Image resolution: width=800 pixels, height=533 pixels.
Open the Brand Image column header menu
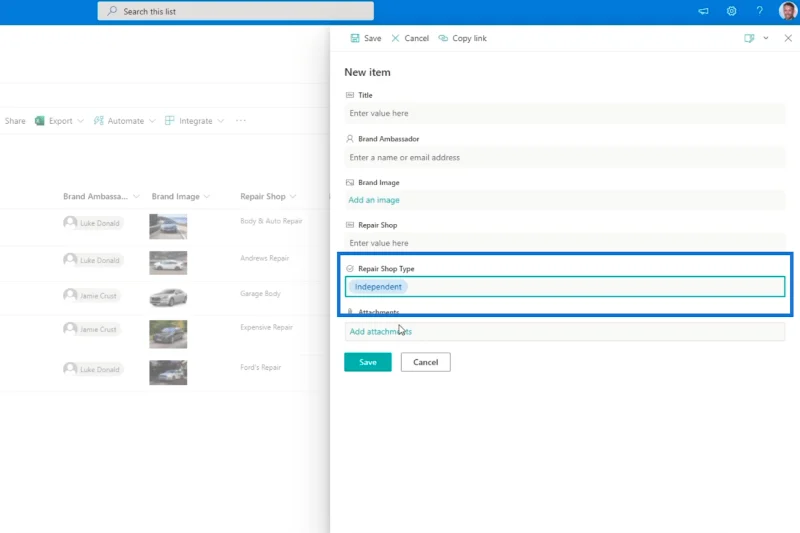coord(181,196)
